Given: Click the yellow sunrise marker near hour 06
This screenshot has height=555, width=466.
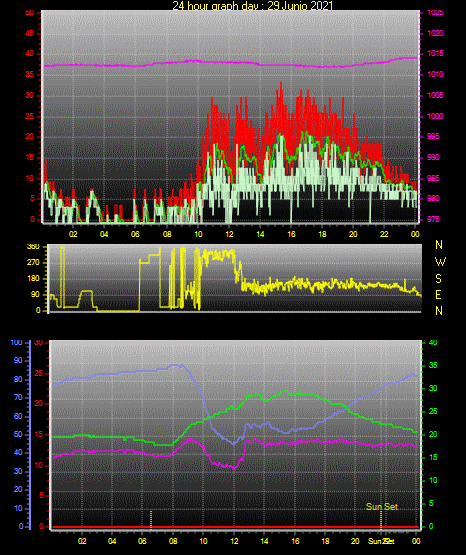Looking at the screenshot, I should click(151, 520).
